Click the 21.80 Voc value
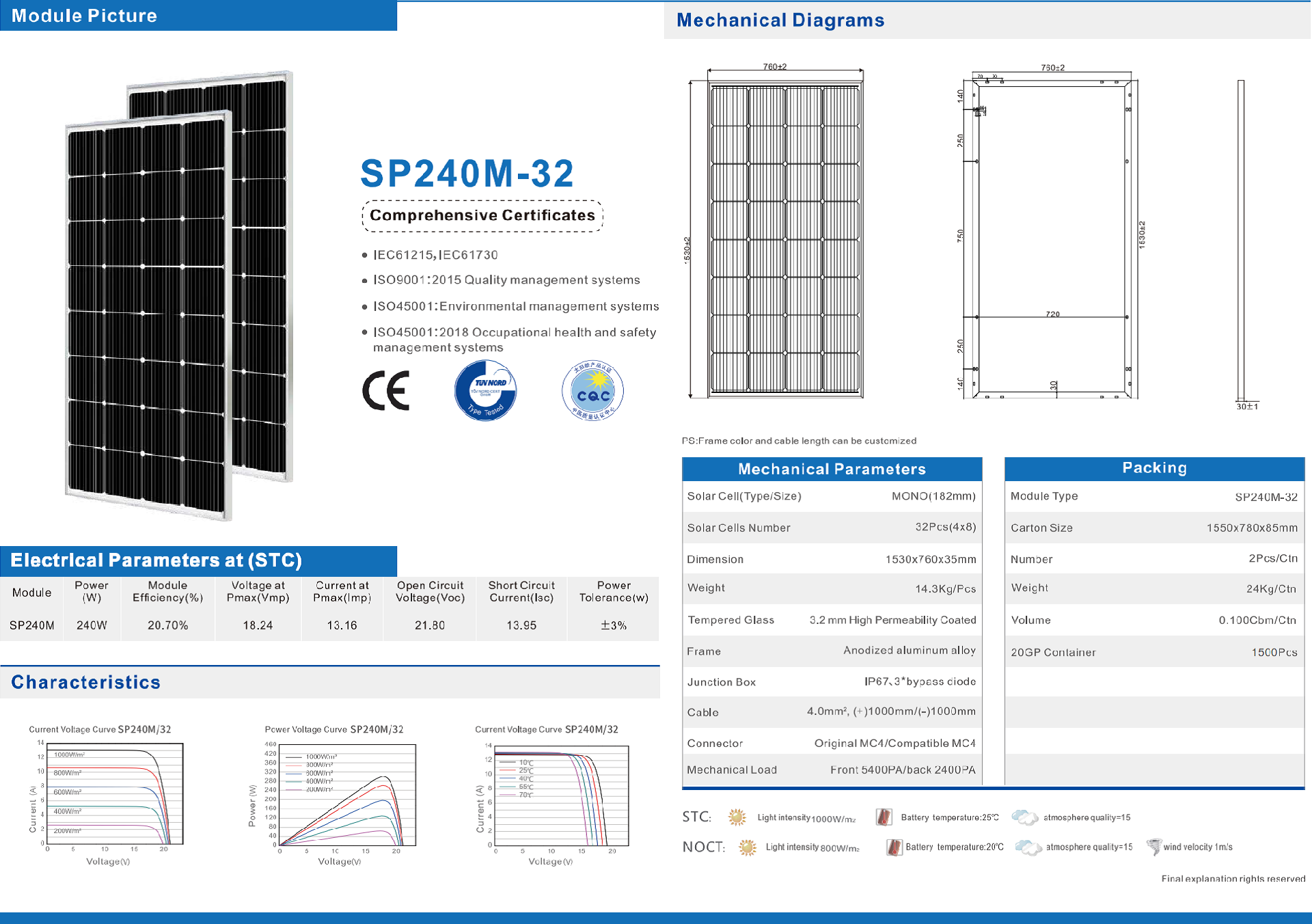Image resolution: width=1312 pixels, height=924 pixels. click(x=430, y=625)
